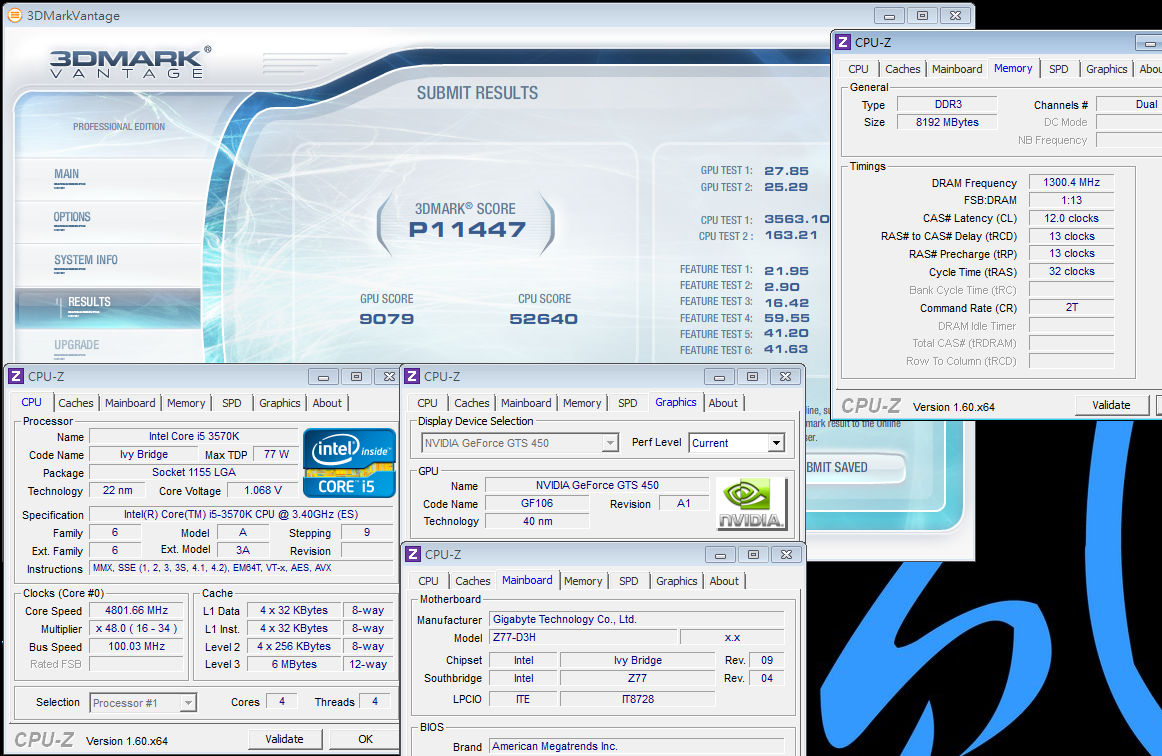
Task: Click the manufacturer Gigabyte Technology Co., Ltd.
Action: pyautogui.click(x=637, y=620)
